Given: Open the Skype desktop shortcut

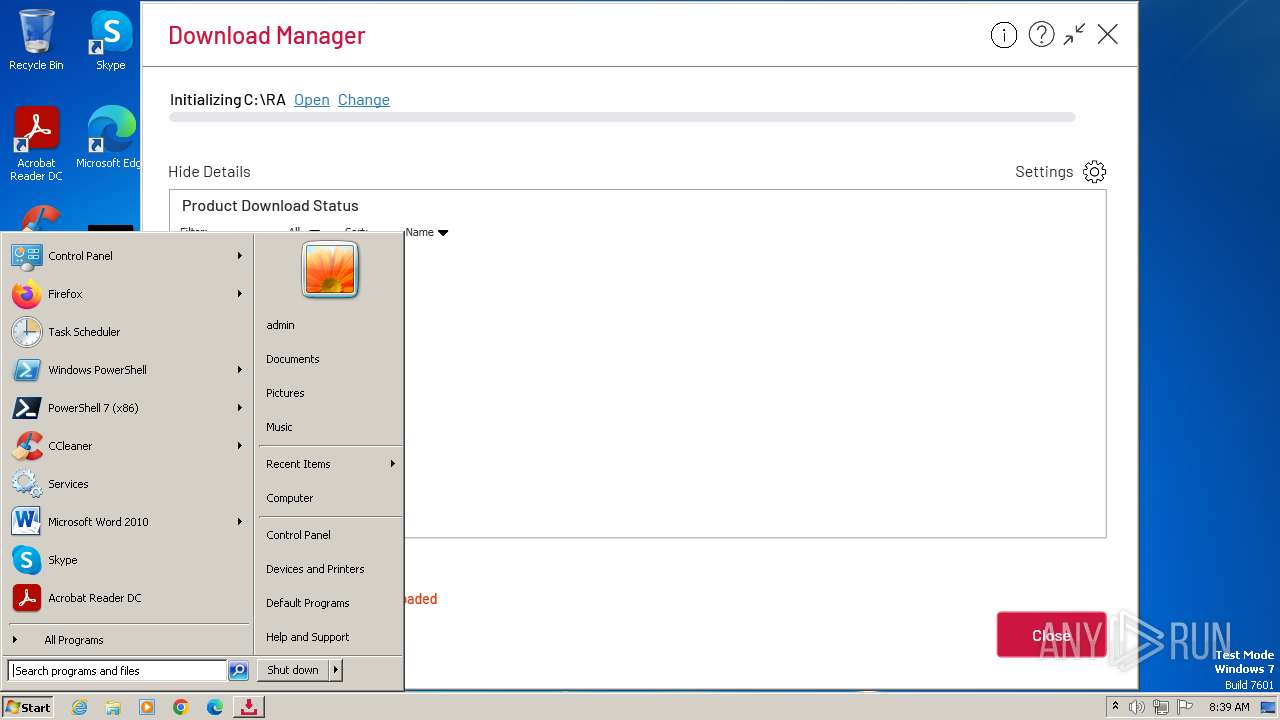Looking at the screenshot, I should tap(111, 40).
